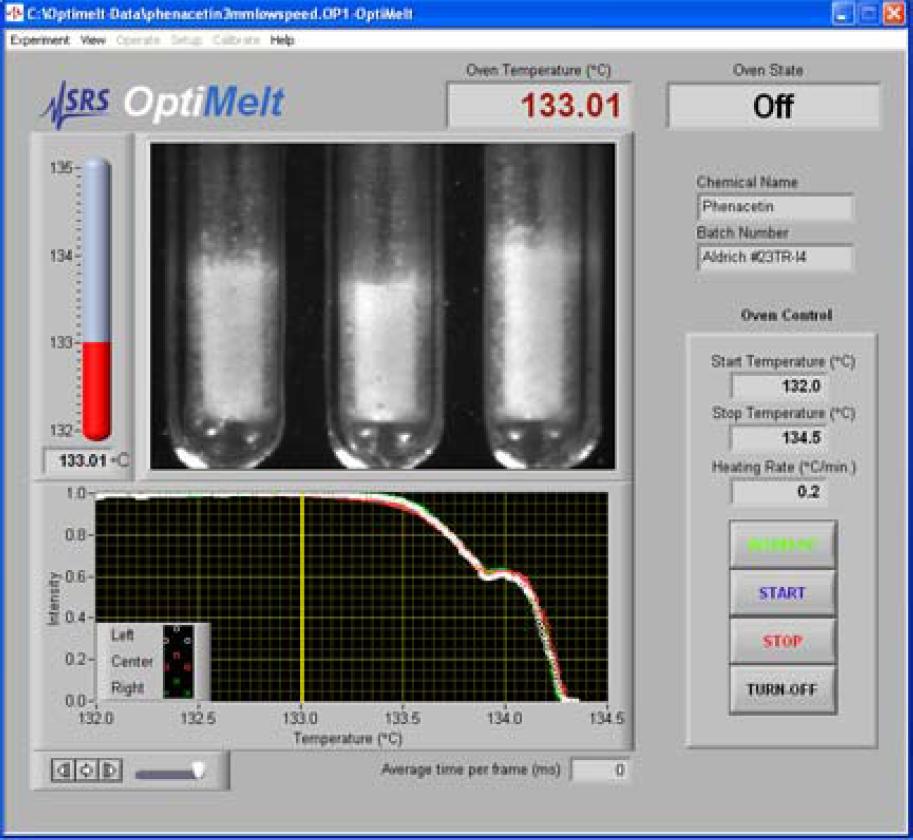Click the large red Oven Temperature readout

coord(539,105)
